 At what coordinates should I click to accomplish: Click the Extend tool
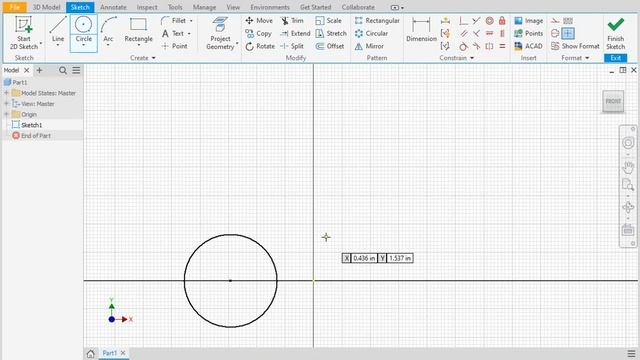(296, 33)
